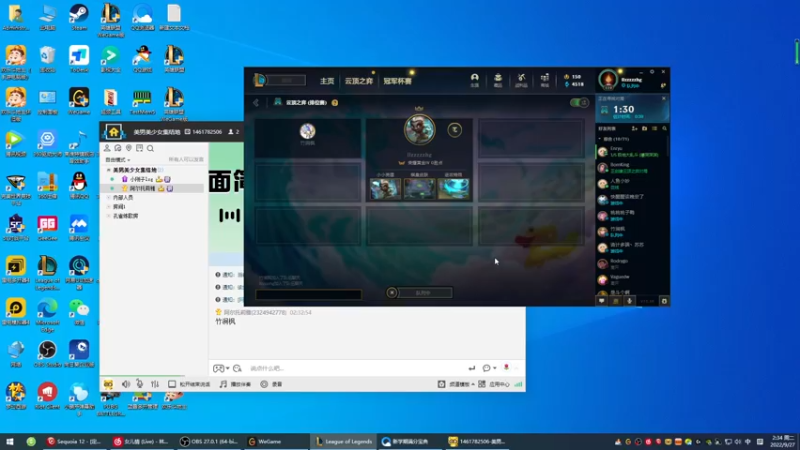Switch to the 主页 home tab
The width and height of the screenshot is (800, 450).
click(x=327, y=81)
